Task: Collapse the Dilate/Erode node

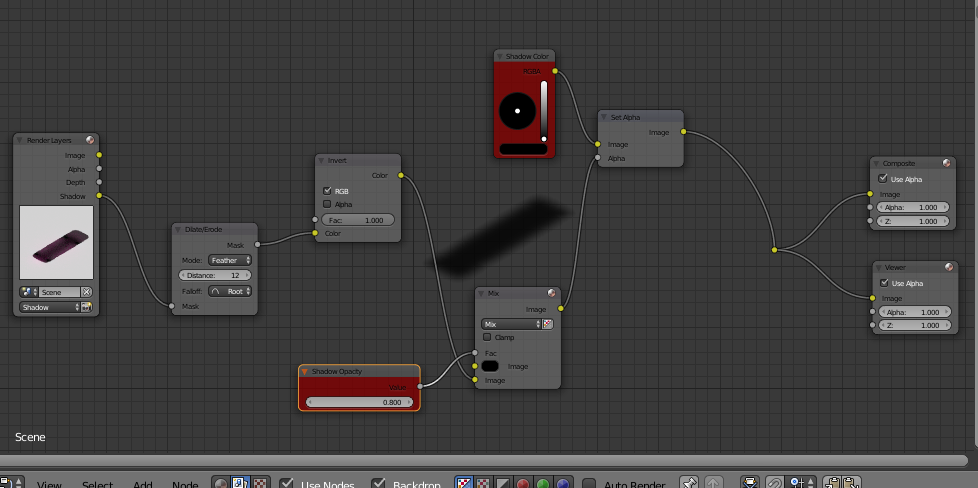Action: (x=179, y=229)
